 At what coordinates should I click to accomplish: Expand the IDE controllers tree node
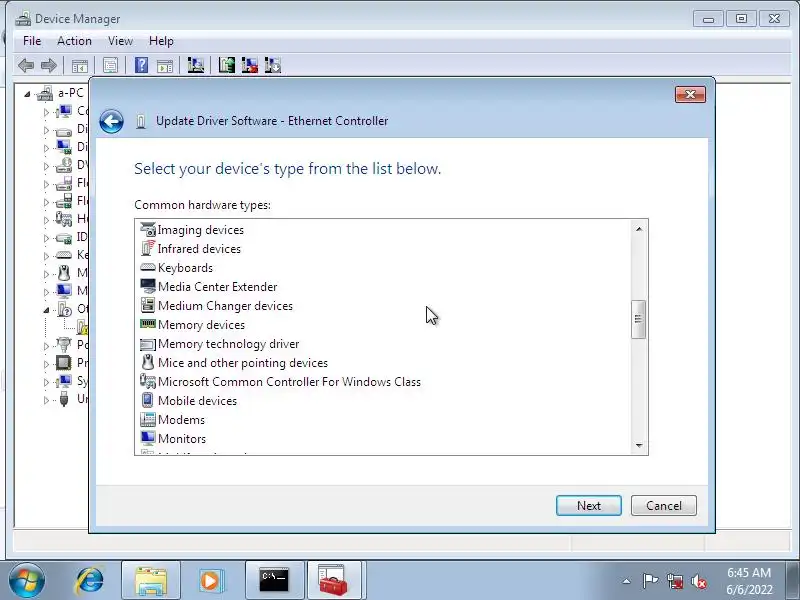pyautogui.click(x=46, y=238)
